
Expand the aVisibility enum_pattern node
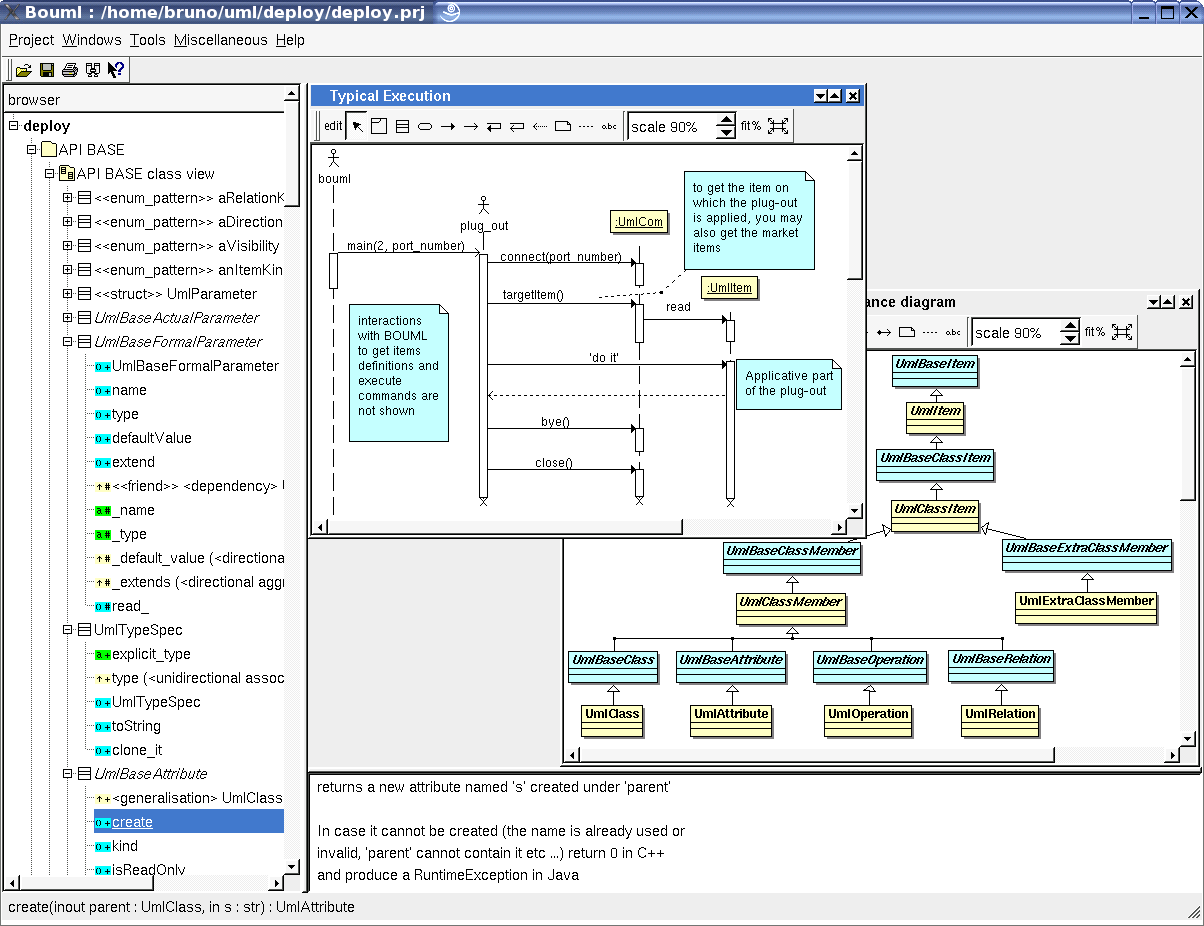[68, 246]
